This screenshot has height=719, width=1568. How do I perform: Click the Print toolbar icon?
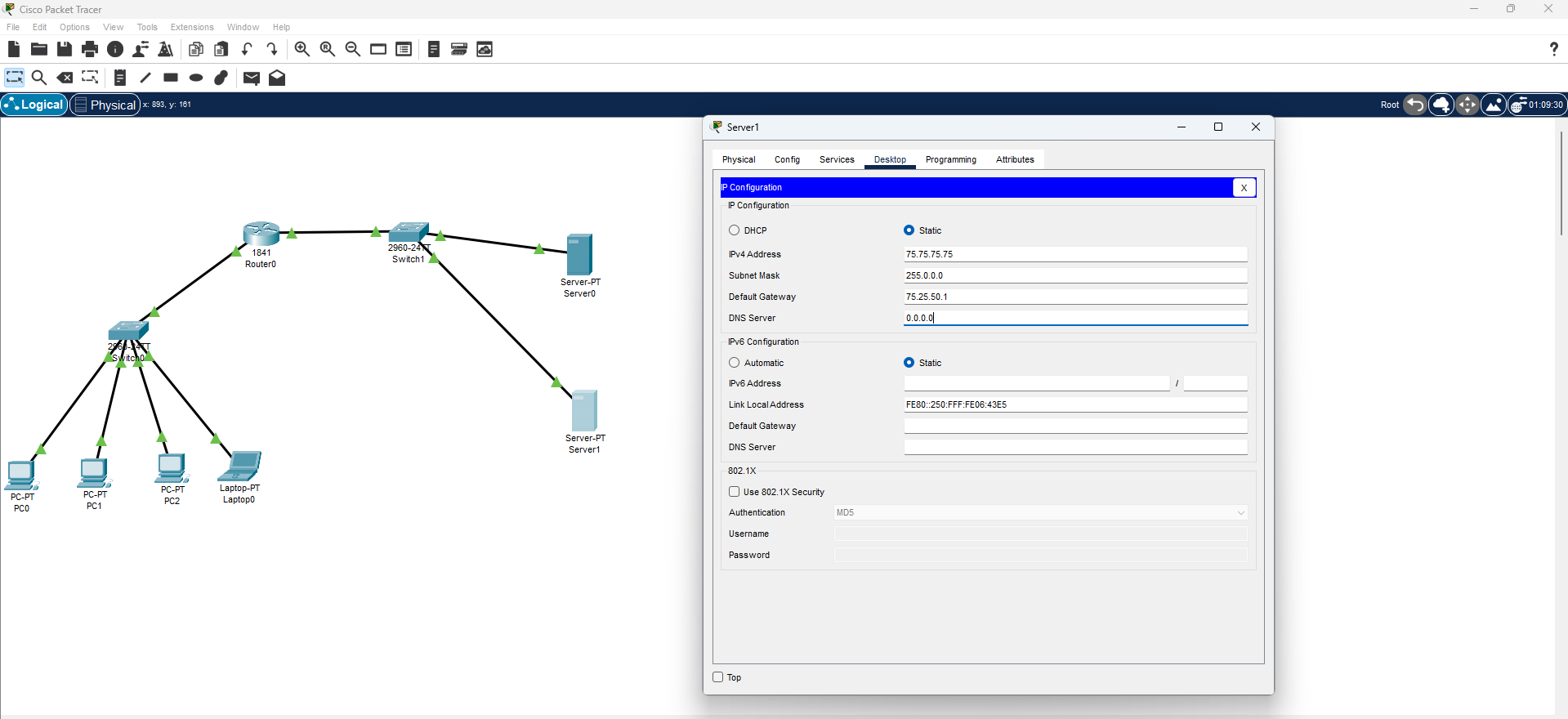(90, 49)
